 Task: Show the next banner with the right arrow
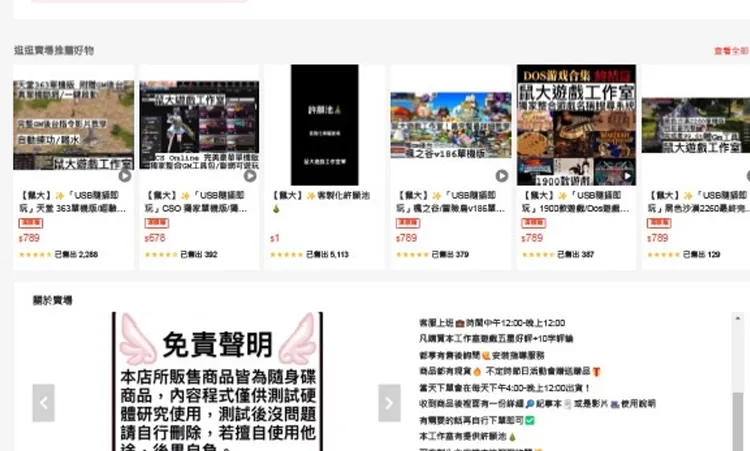[389, 403]
